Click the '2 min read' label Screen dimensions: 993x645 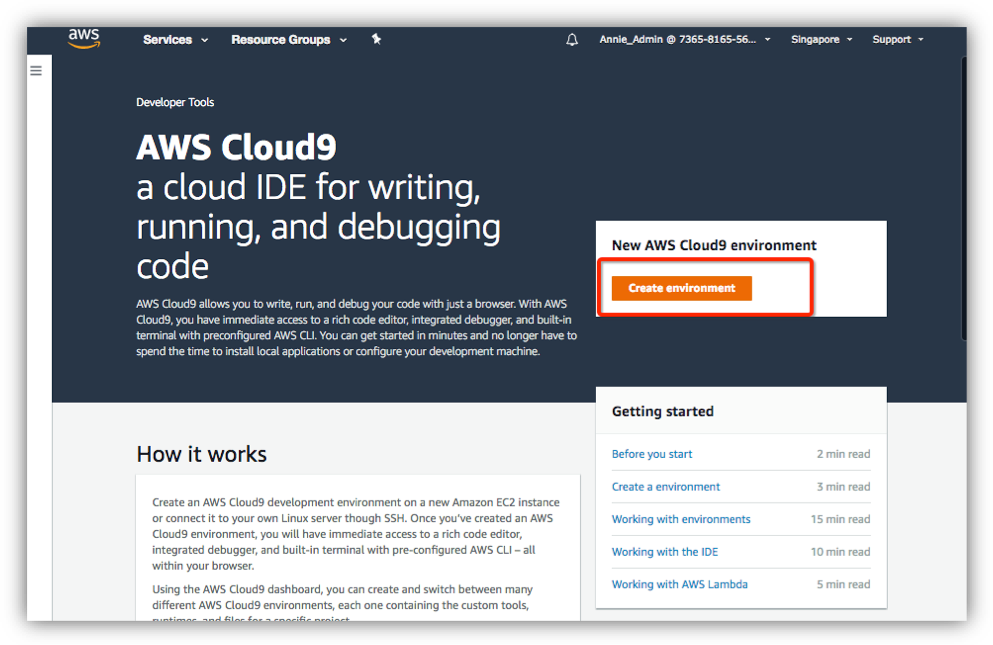tap(843, 454)
